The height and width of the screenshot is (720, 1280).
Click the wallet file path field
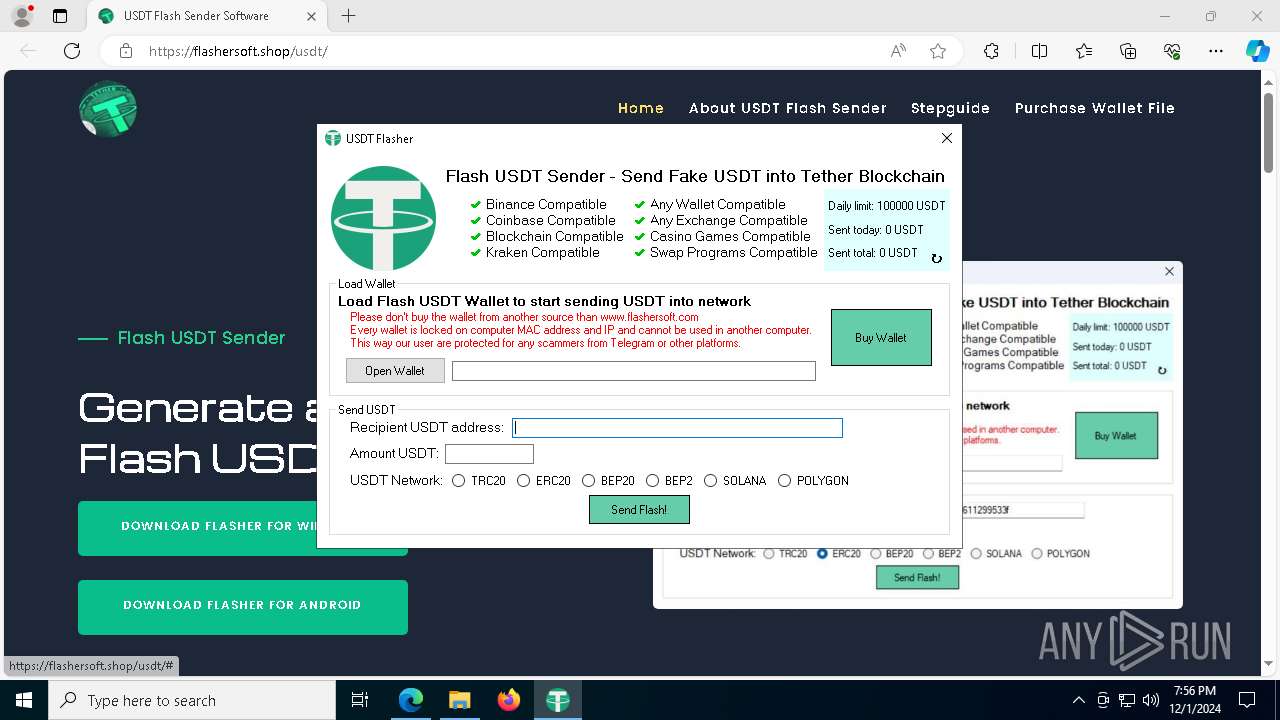(634, 371)
